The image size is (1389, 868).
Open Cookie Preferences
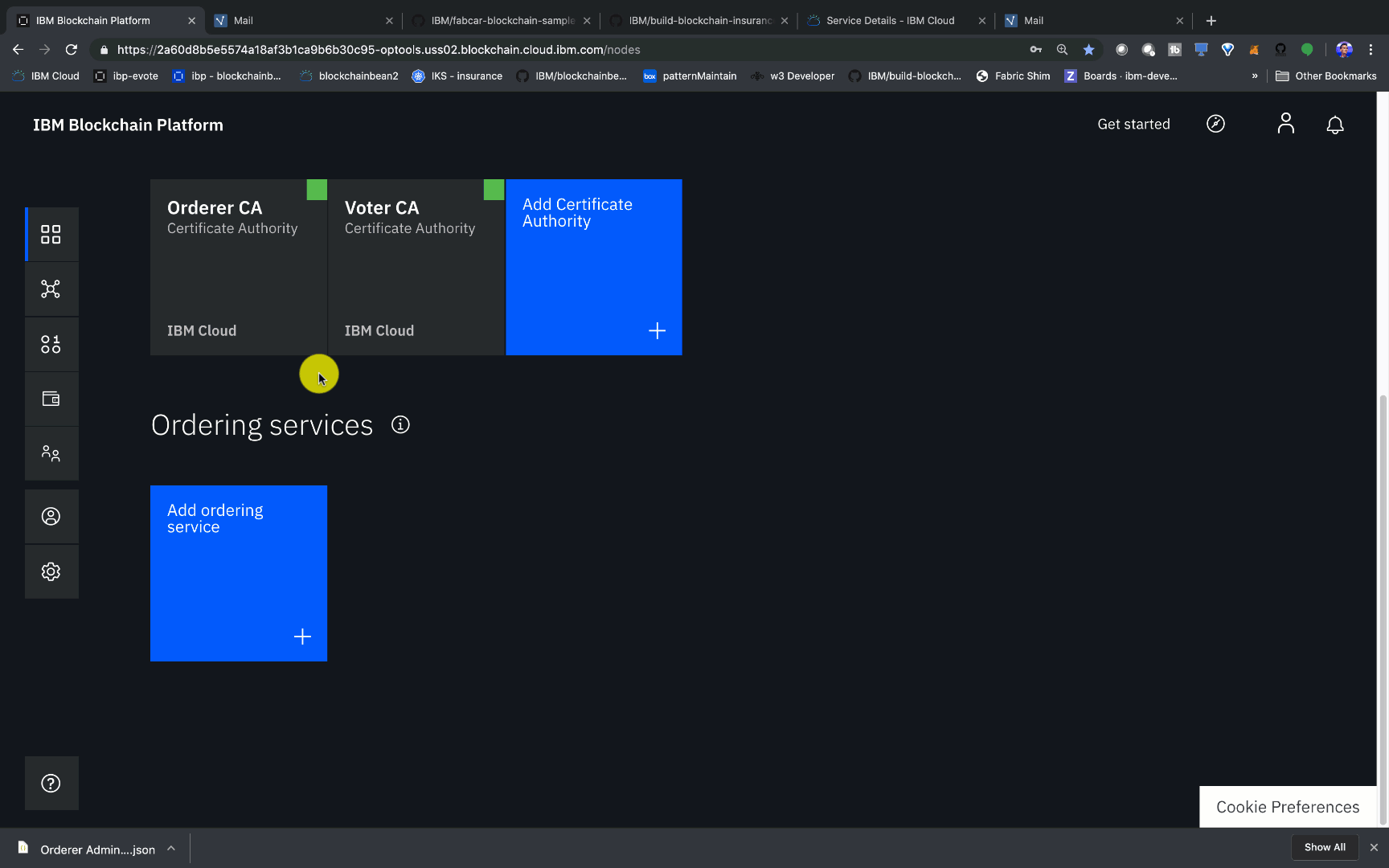1288,807
